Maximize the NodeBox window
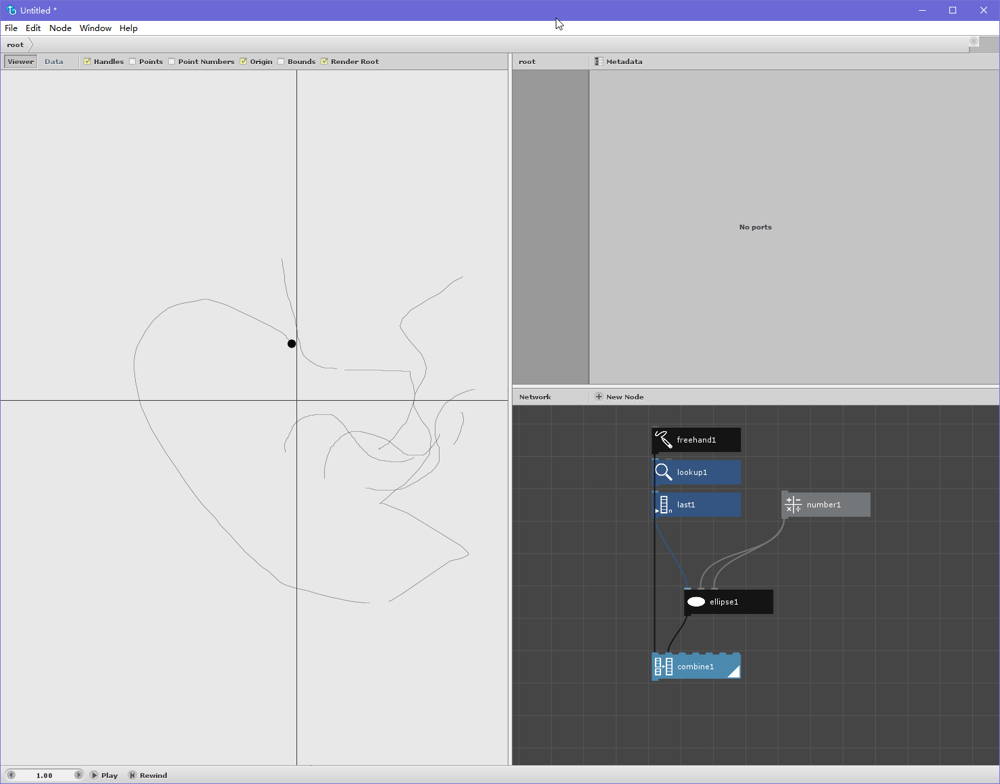 tap(953, 10)
